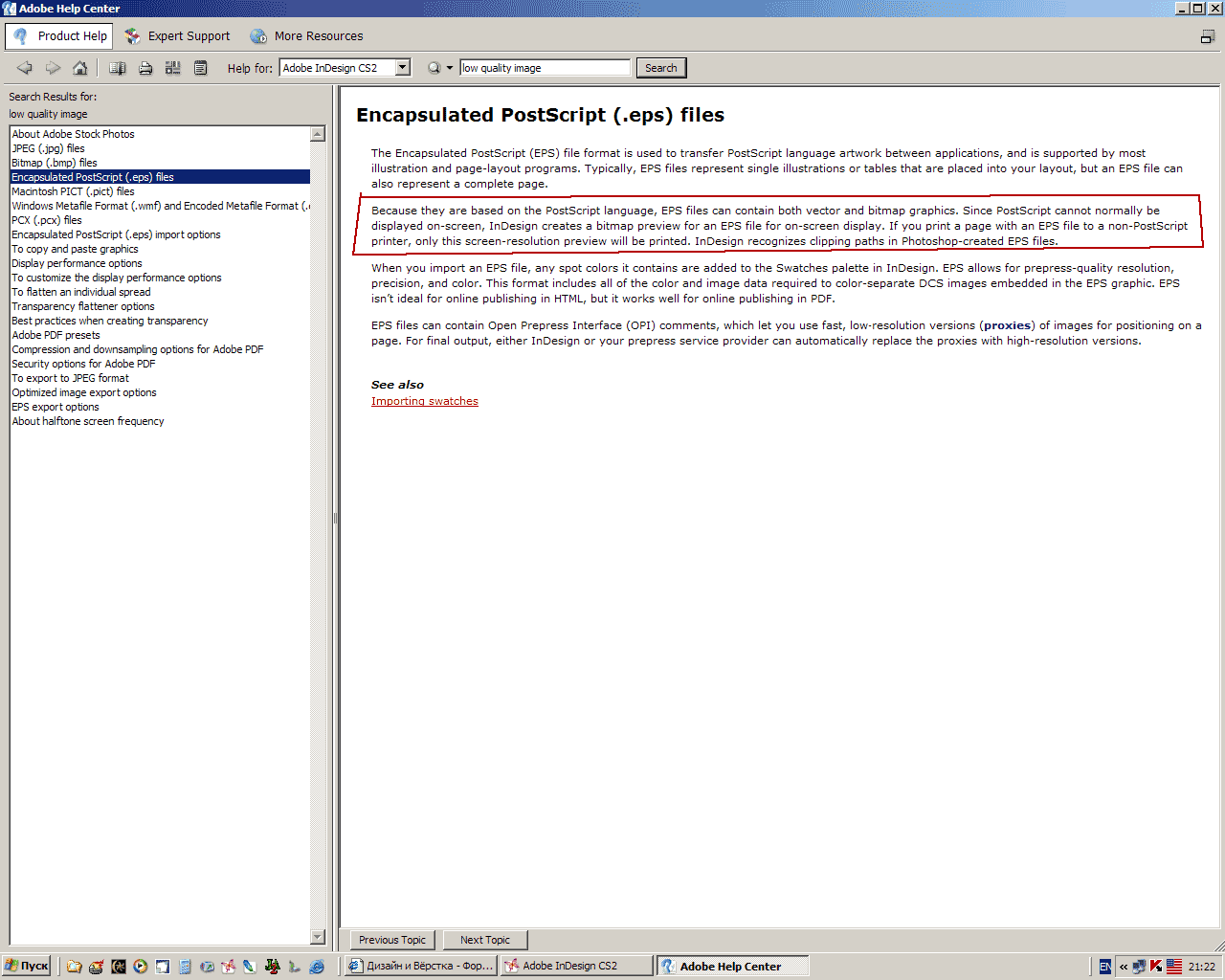Launch Internet Explorer from quick launch

pyautogui.click(x=317, y=967)
